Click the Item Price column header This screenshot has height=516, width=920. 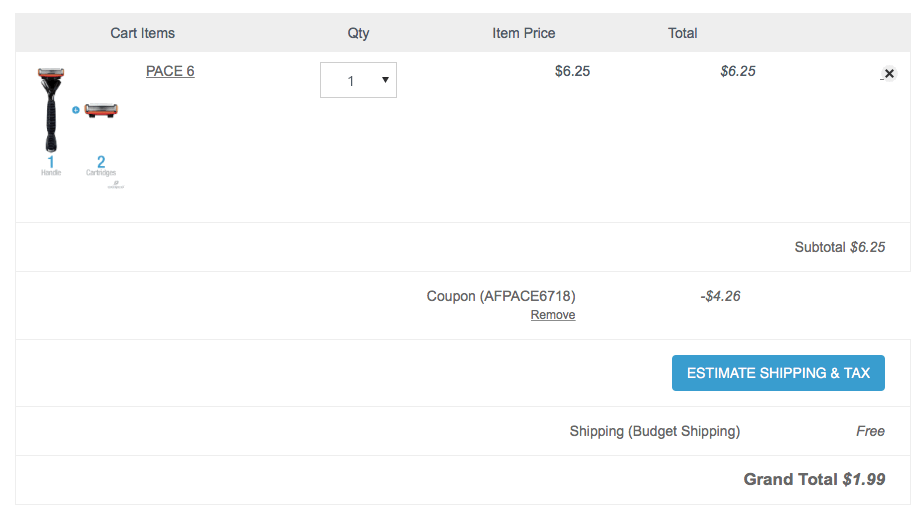point(523,33)
